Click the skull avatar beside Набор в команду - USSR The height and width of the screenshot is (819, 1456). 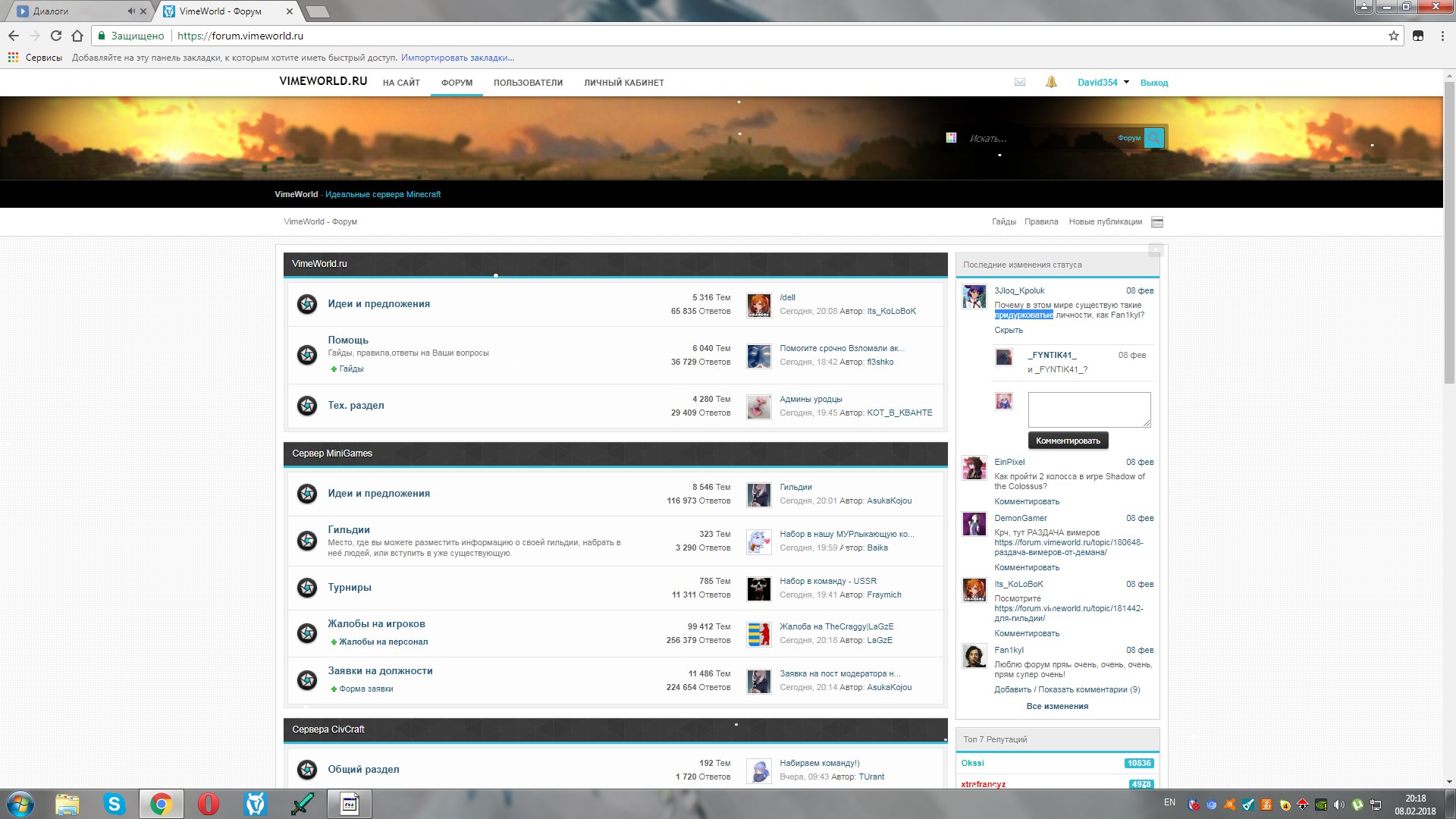tap(758, 588)
